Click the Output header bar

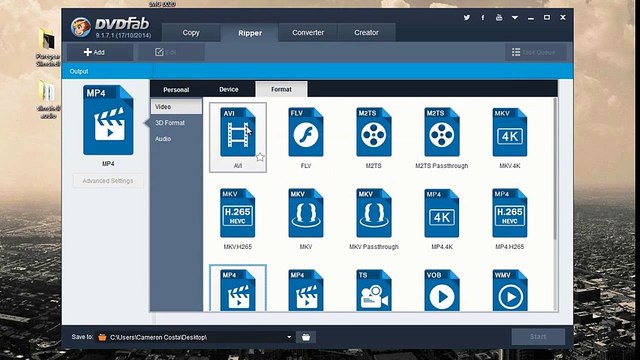coord(317,71)
